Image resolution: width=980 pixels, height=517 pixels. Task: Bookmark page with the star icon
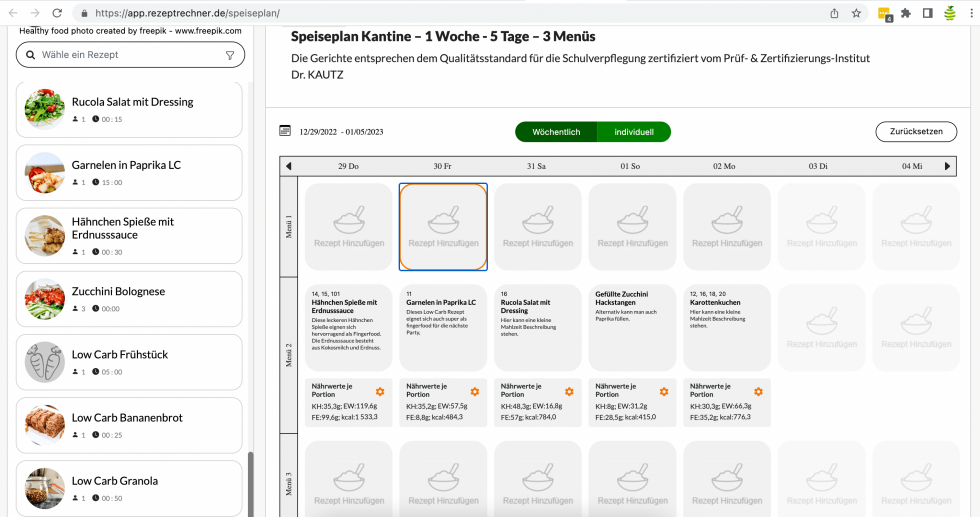[x=857, y=13]
